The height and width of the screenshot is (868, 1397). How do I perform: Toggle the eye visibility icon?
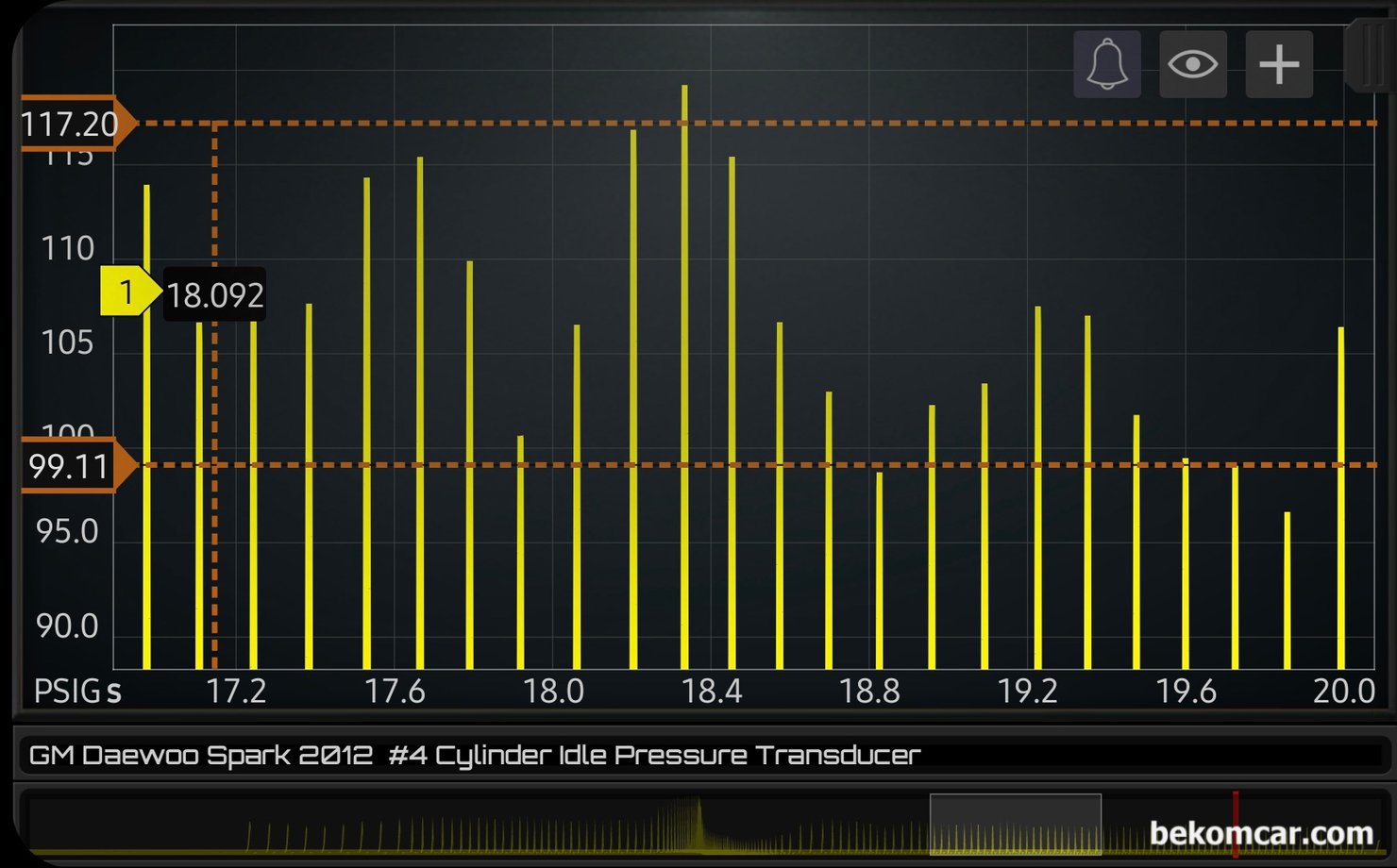pos(1192,64)
